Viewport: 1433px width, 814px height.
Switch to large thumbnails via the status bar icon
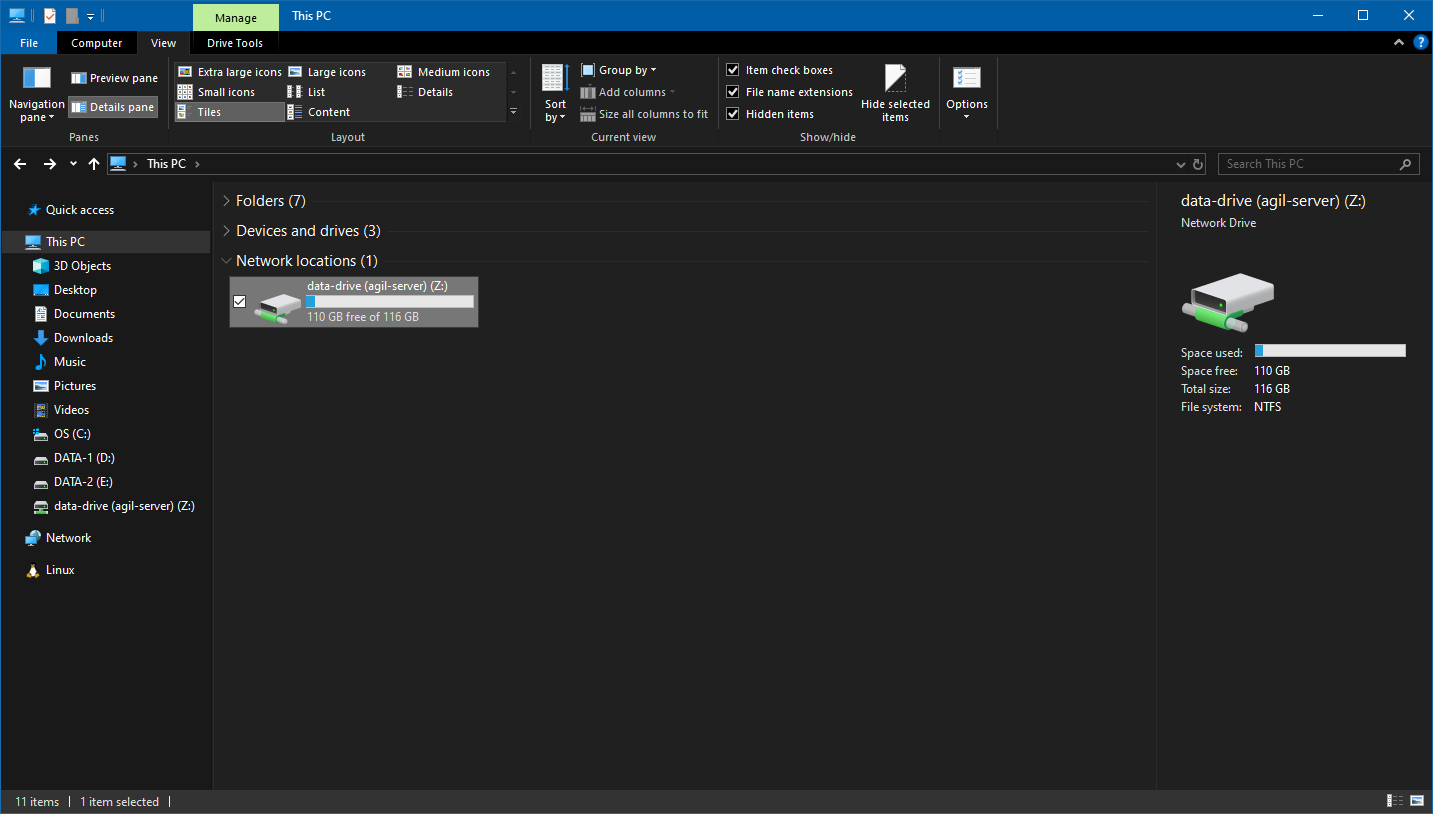1417,801
